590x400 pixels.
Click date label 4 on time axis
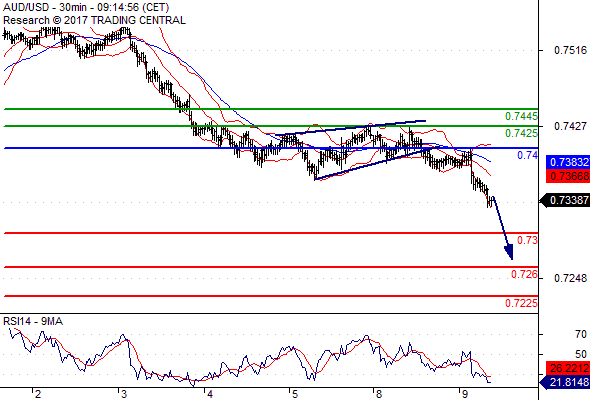pos(210,394)
